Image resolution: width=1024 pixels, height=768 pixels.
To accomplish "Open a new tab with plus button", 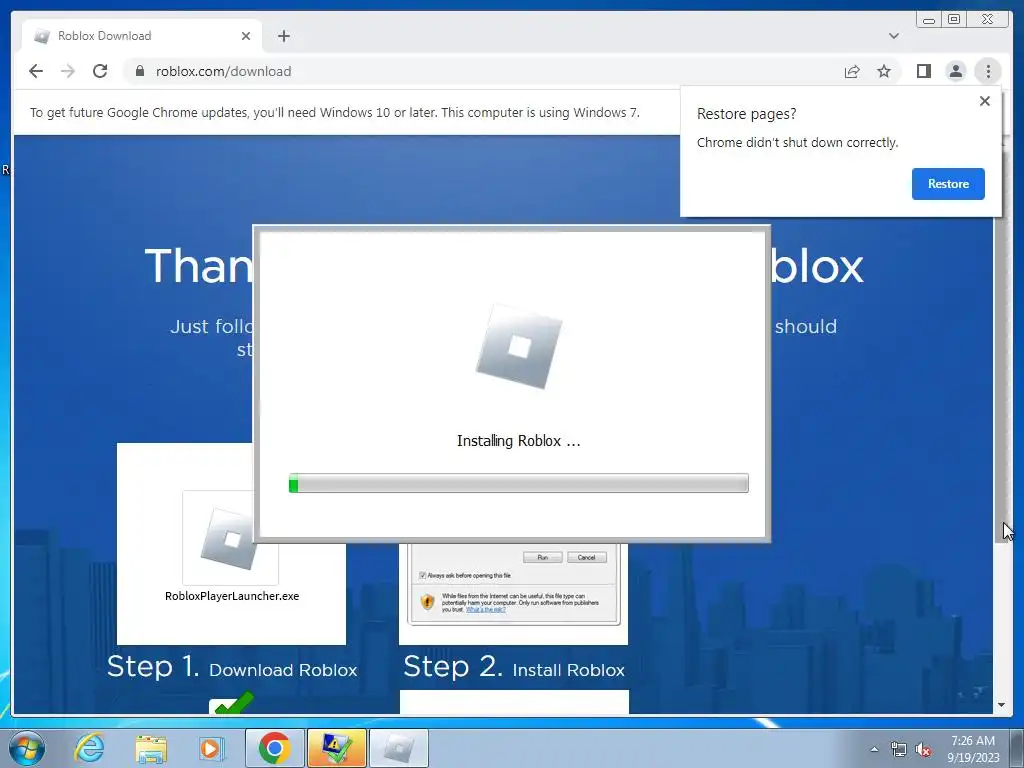I will [283, 36].
